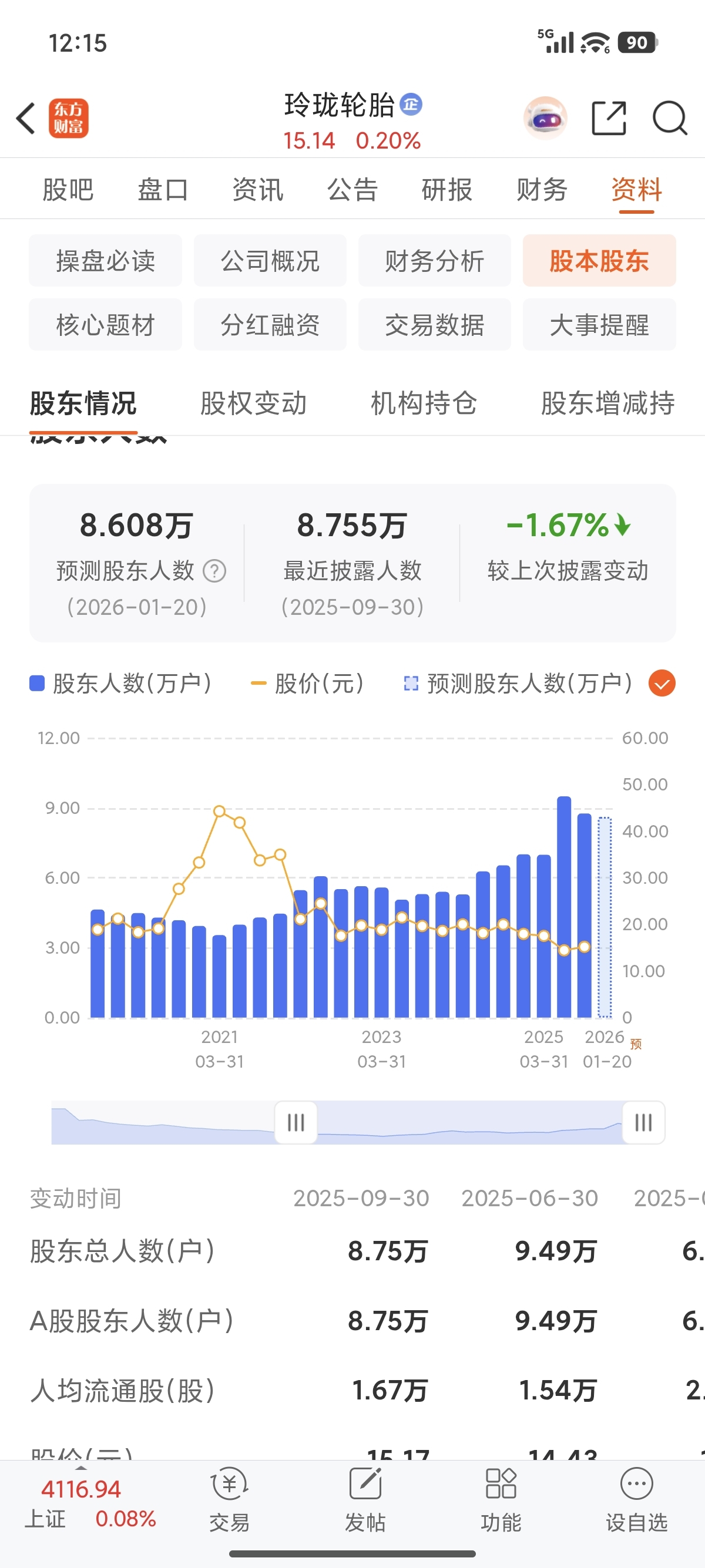This screenshot has height=1568, width=705.
Task: Select the 股东情况 sub-tab
Action: click(x=83, y=403)
